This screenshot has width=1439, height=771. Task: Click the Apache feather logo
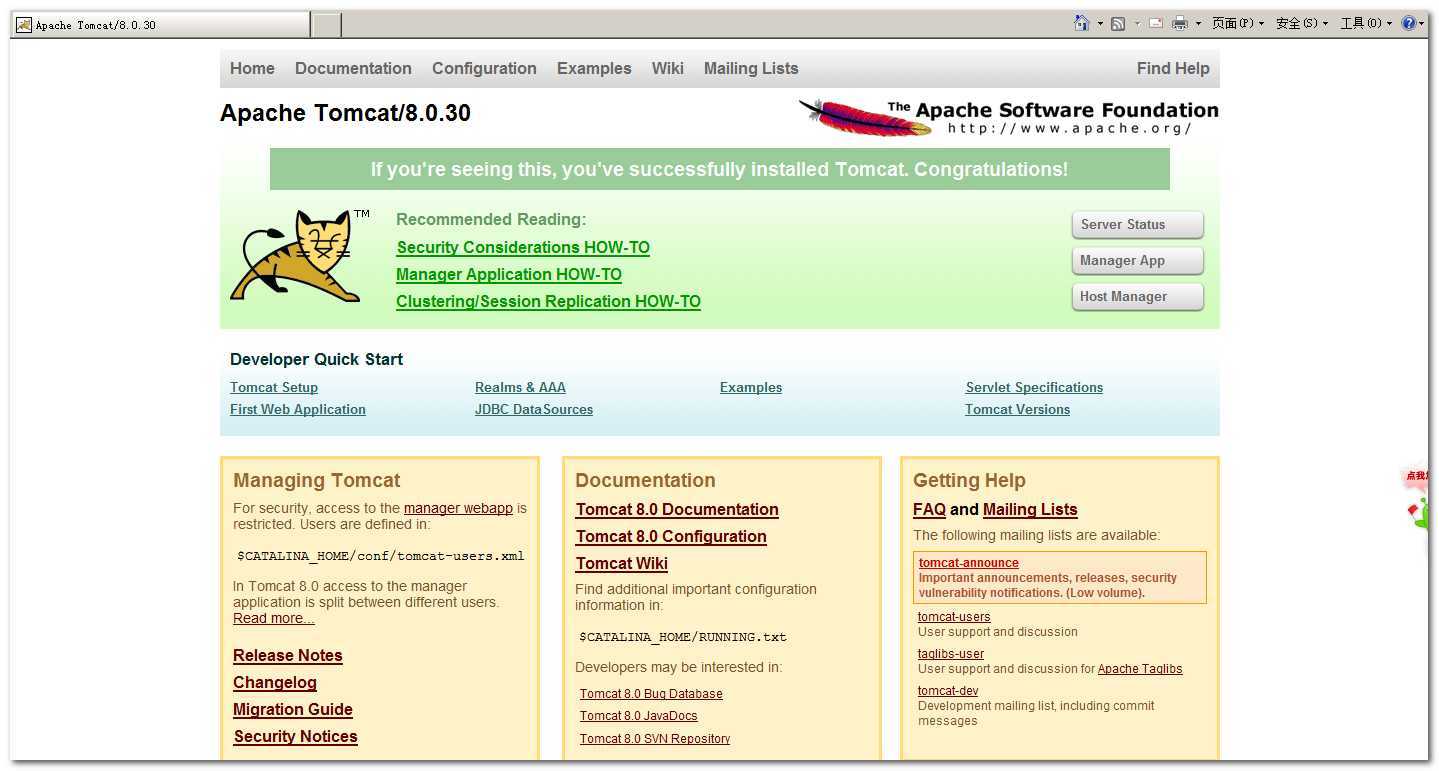[x=866, y=117]
